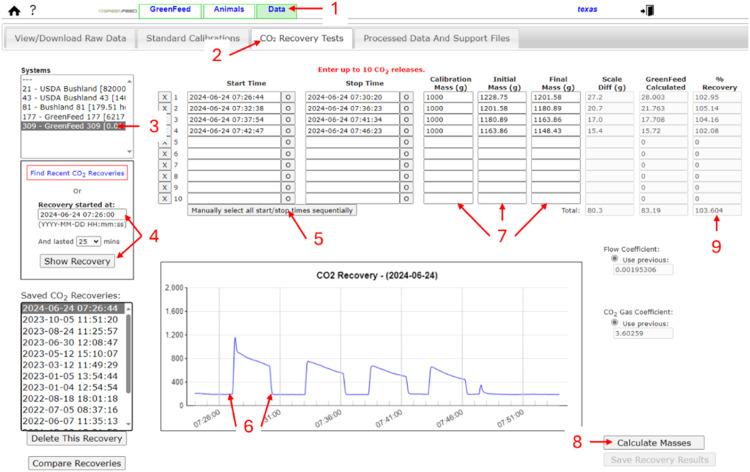Open help via the question mark icon
This screenshot has height=472, width=750.
(x=33, y=10)
